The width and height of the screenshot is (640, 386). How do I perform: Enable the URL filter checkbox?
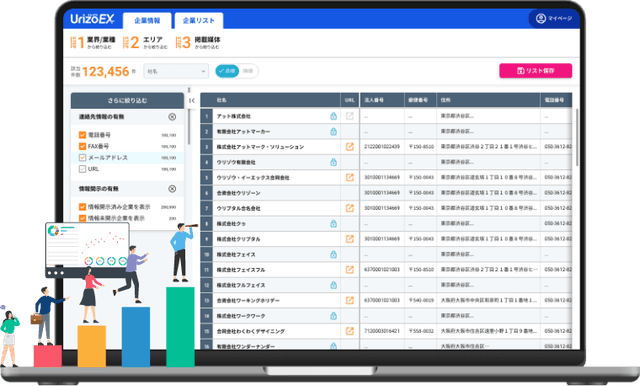[82, 169]
